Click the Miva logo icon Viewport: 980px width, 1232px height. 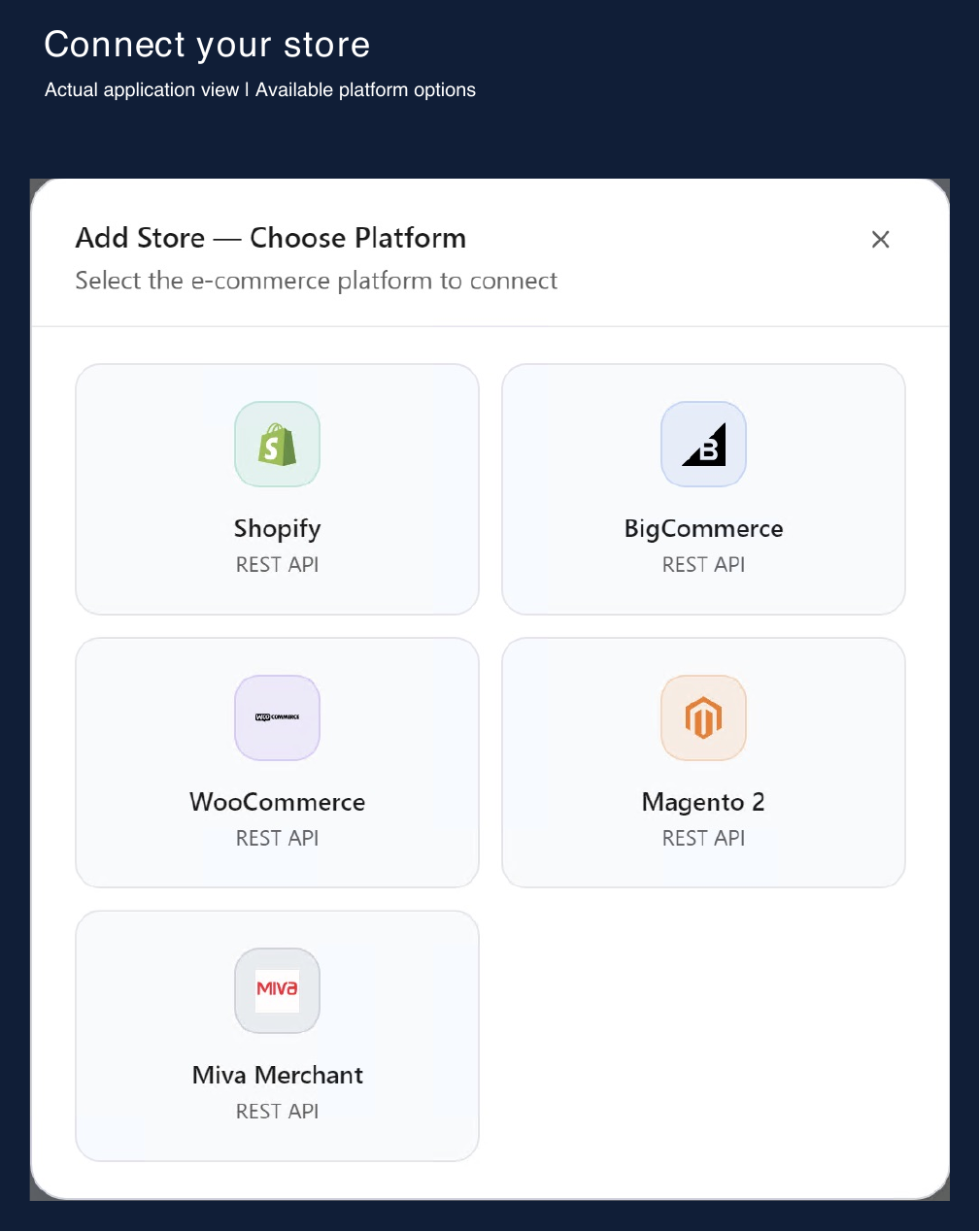[x=277, y=990]
